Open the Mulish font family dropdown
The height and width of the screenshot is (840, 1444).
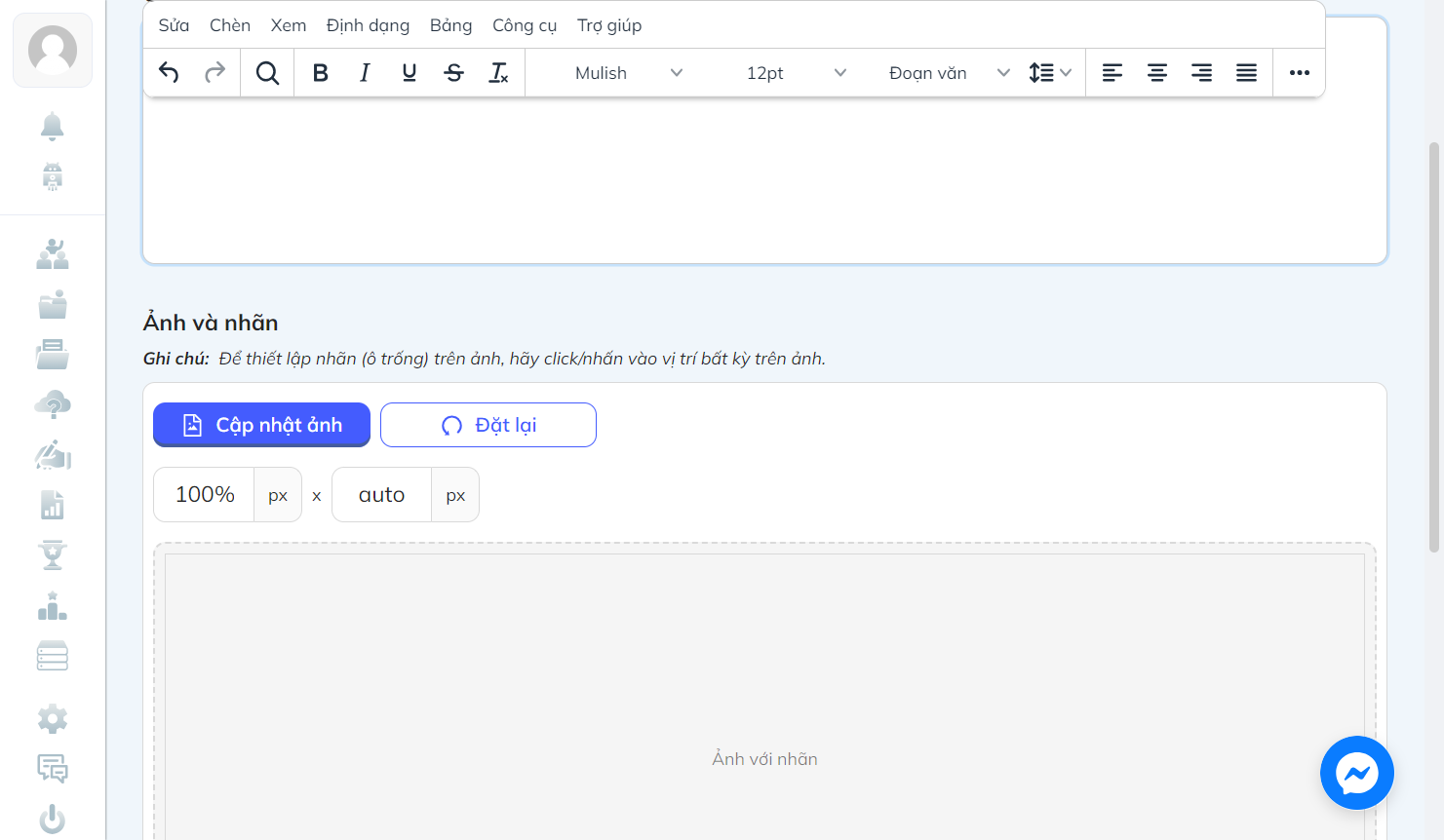629,73
